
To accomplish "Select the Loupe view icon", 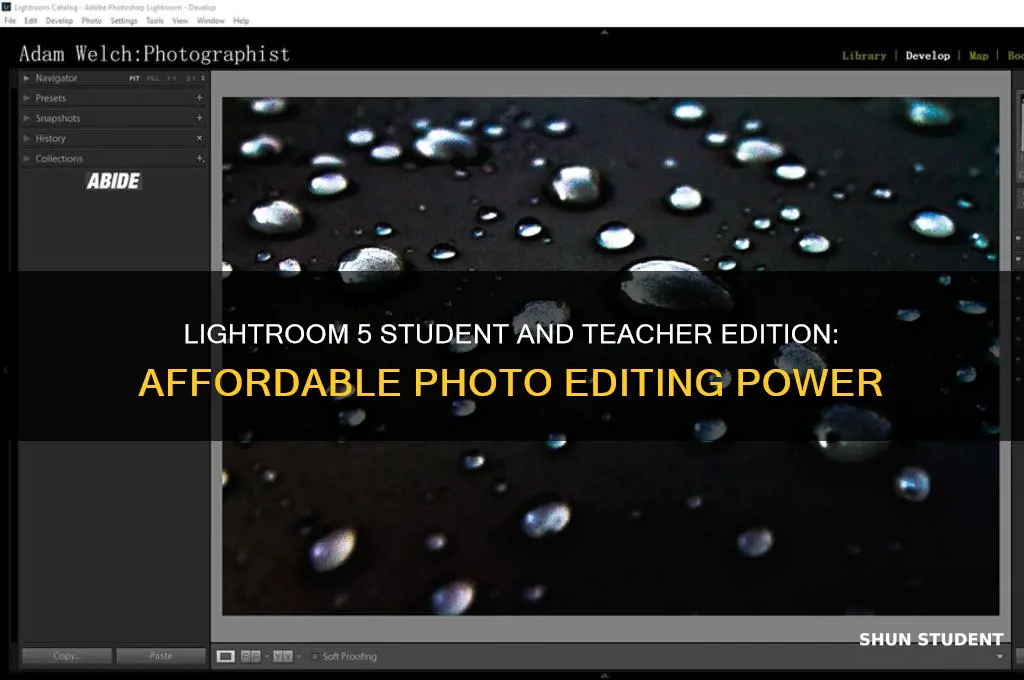I will 225,656.
